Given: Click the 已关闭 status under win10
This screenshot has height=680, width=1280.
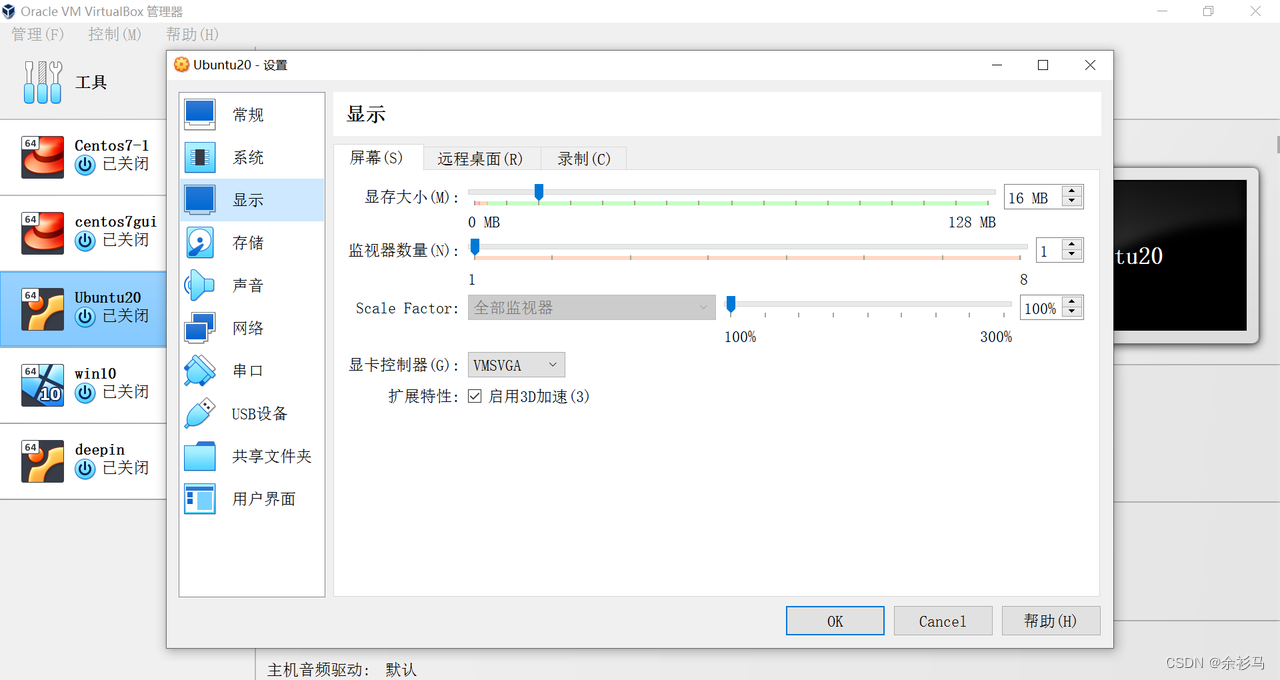Looking at the screenshot, I should tap(126, 392).
